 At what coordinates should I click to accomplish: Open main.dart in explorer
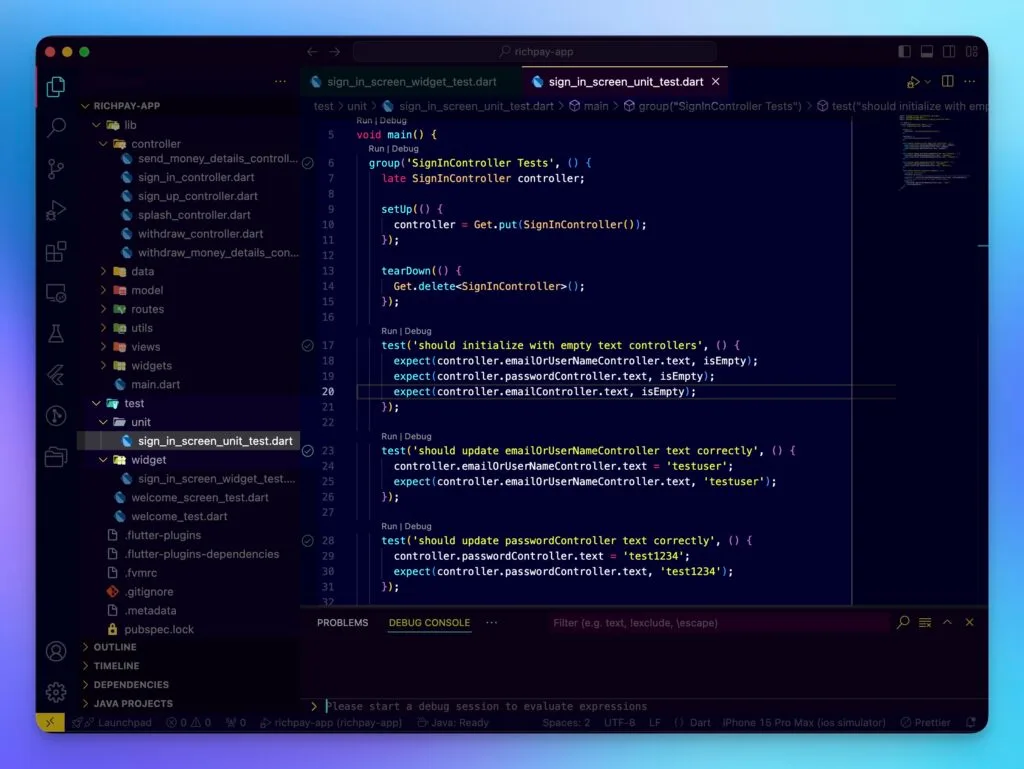(x=188, y=384)
